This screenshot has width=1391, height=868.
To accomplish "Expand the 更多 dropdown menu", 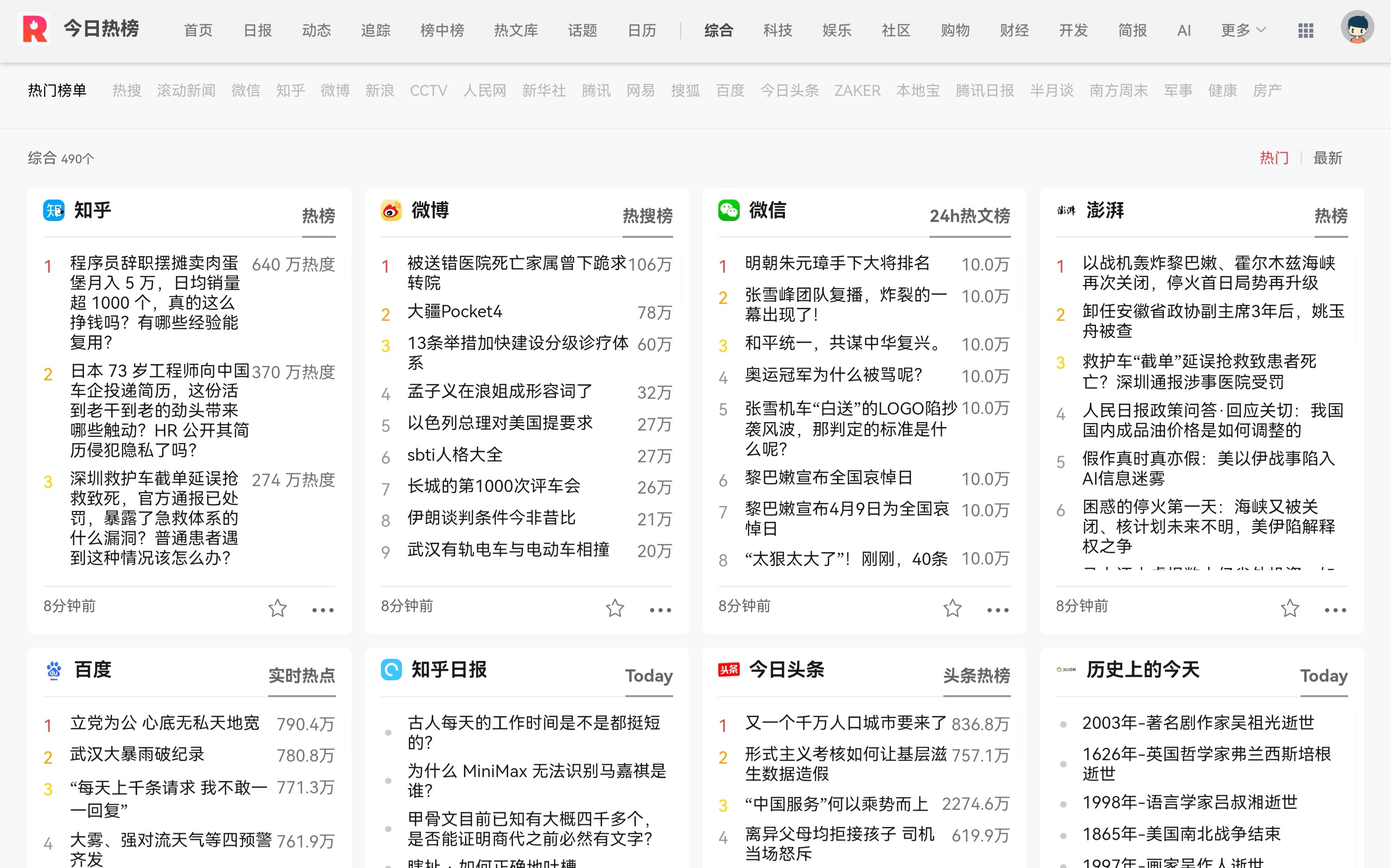I will coord(1243,30).
